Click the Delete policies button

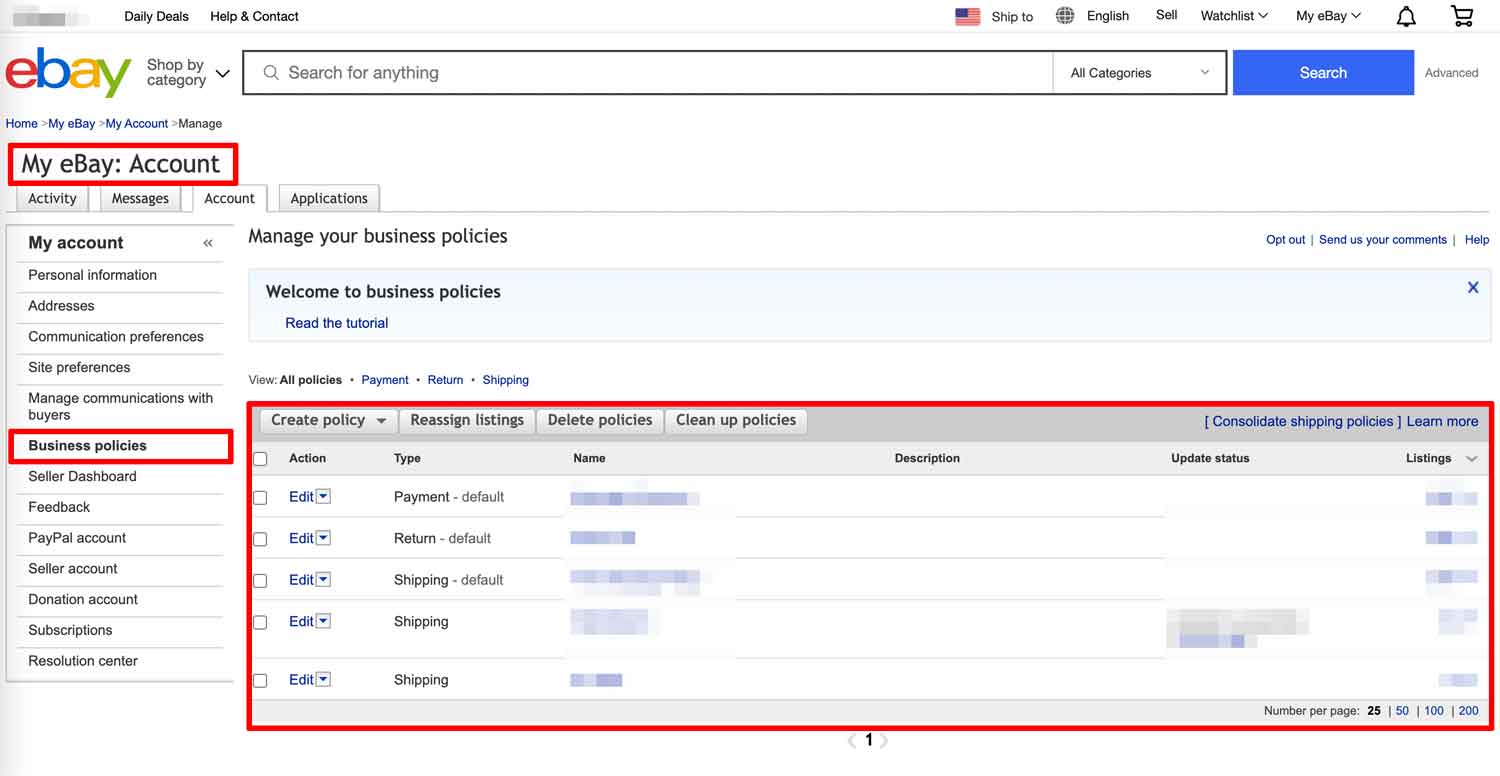pos(600,421)
